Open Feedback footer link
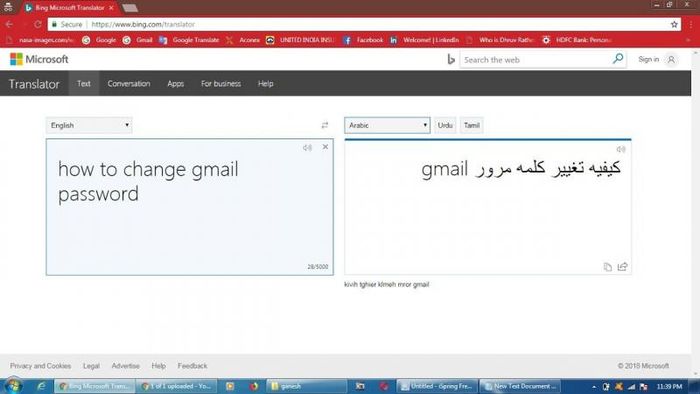Viewport: 700px width, 394px height. [x=192, y=365]
